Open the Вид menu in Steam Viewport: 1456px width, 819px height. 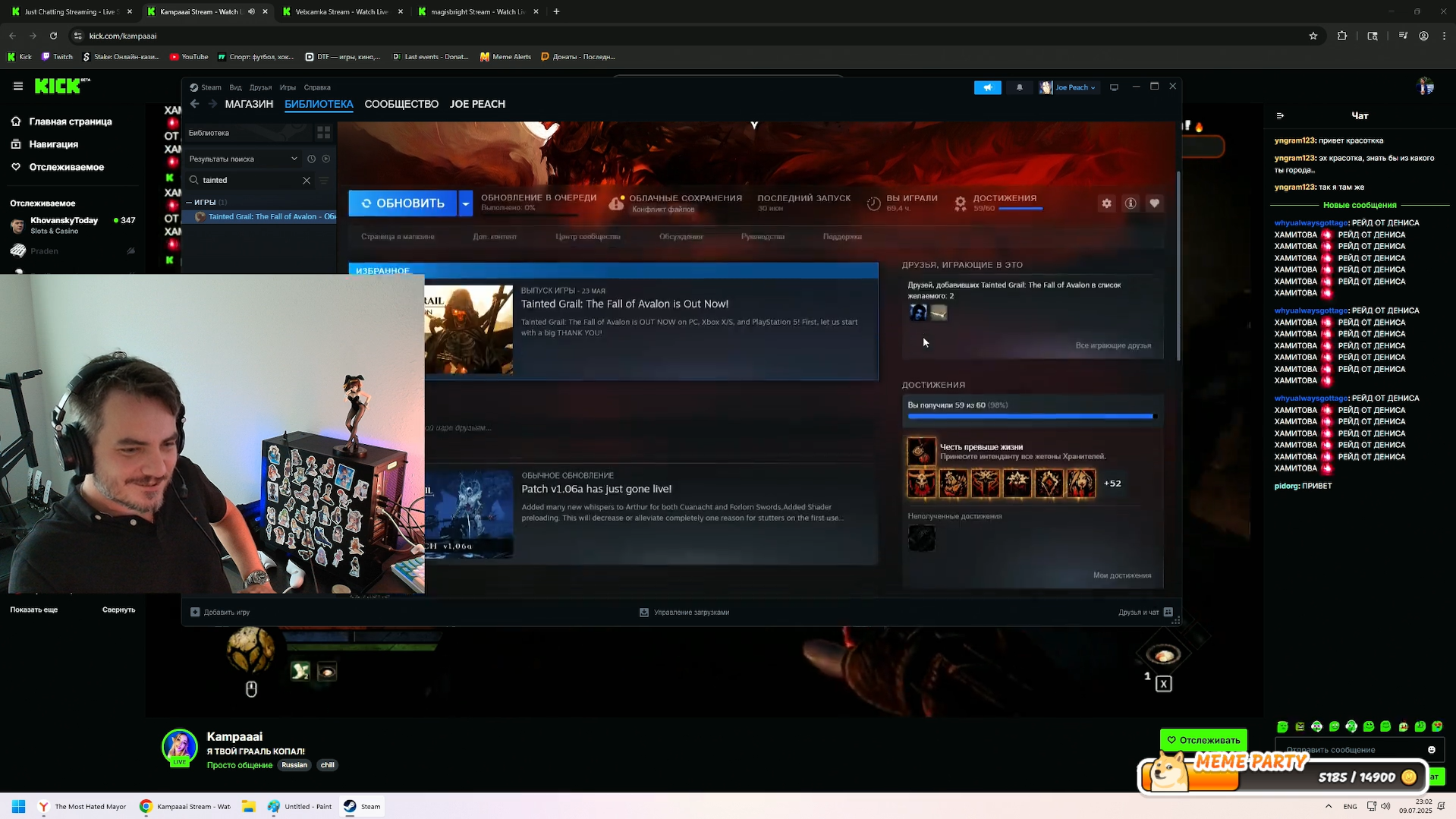tap(235, 87)
